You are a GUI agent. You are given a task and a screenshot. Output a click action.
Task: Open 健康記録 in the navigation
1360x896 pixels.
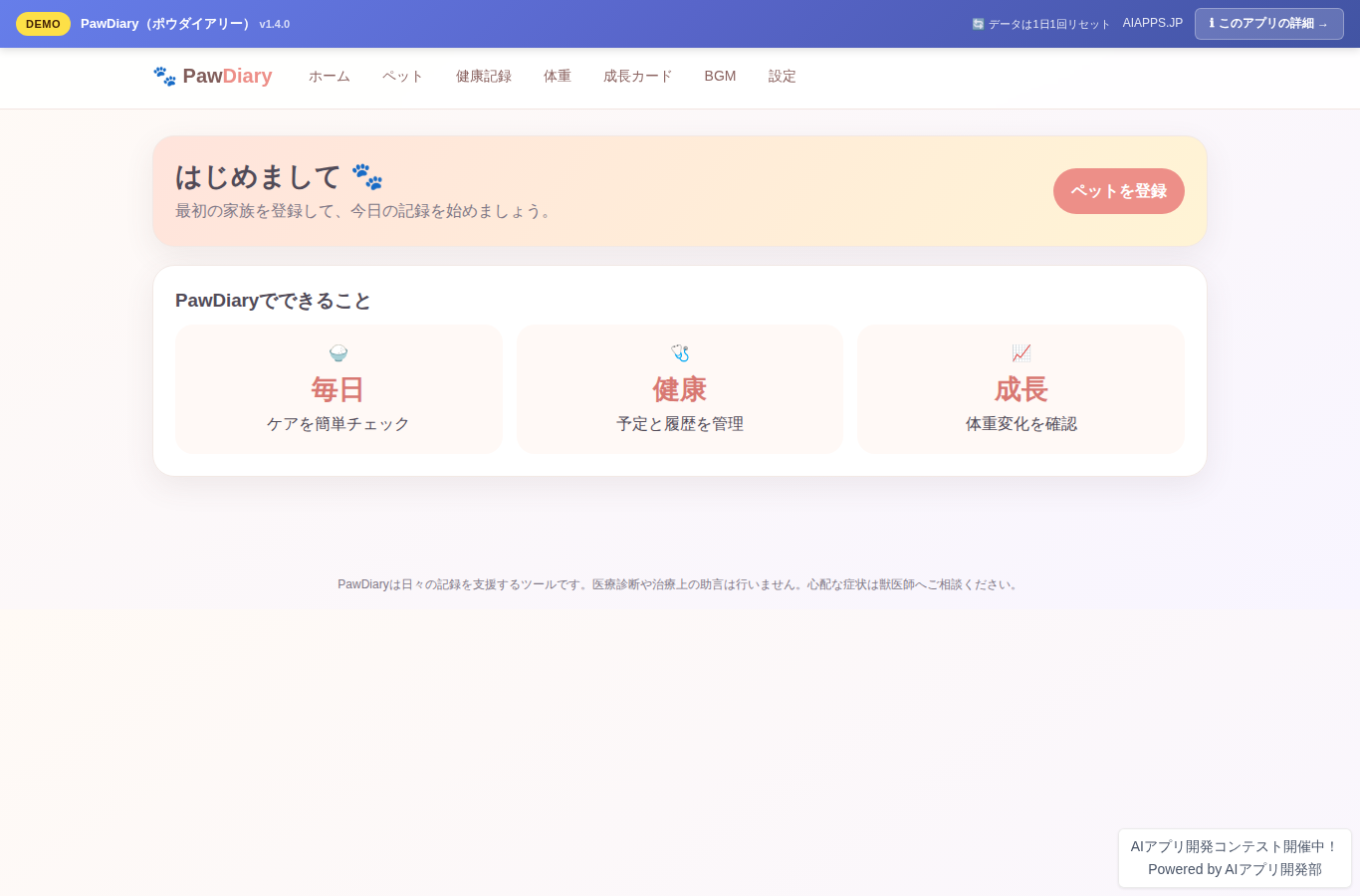(484, 77)
